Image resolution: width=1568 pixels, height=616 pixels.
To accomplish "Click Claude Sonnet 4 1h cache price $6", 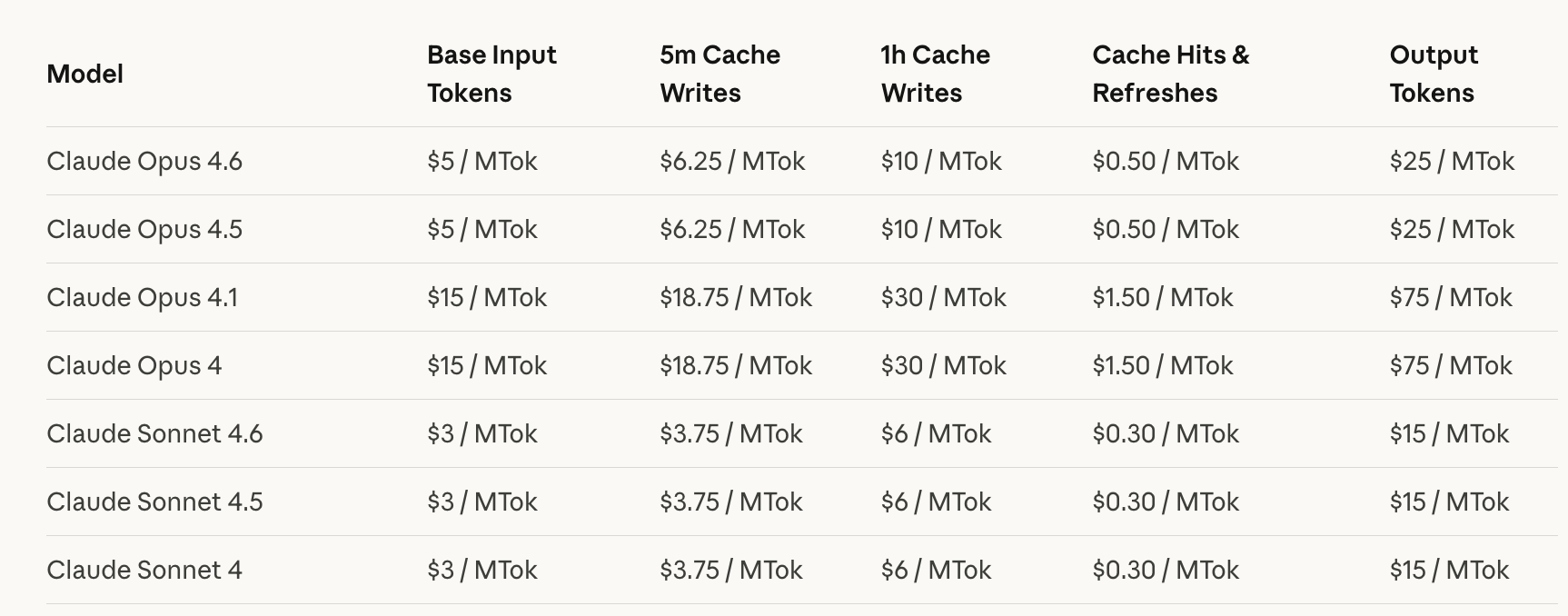I will click(x=936, y=570).
